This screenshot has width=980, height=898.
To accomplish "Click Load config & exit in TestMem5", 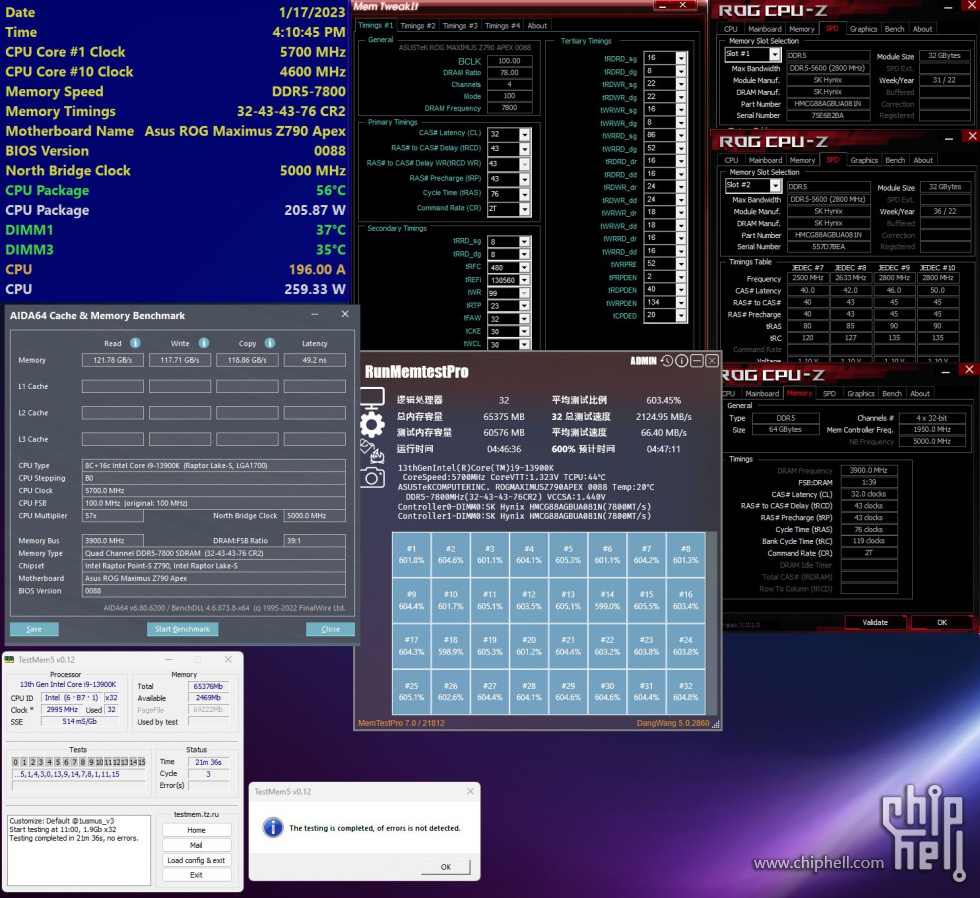I will [196, 860].
